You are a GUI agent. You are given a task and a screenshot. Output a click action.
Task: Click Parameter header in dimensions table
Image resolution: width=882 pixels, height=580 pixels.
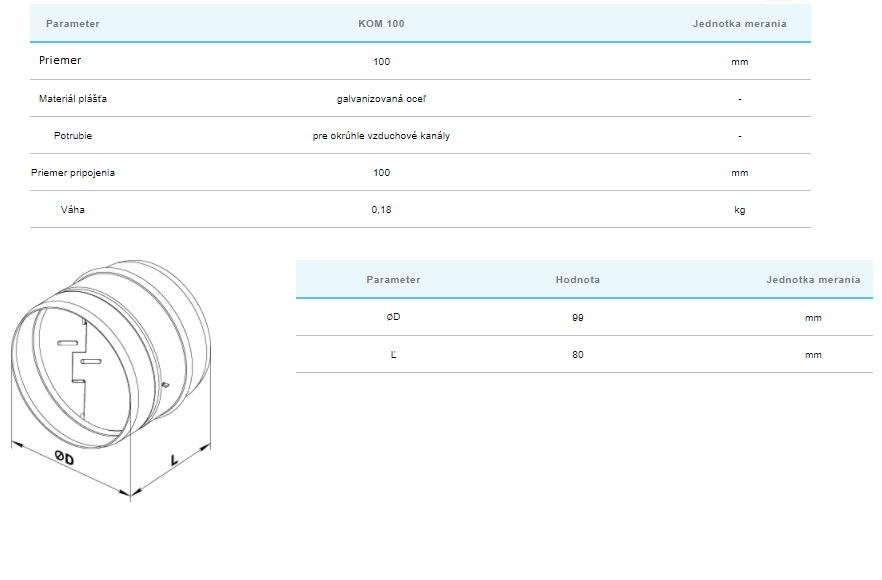pos(393,280)
